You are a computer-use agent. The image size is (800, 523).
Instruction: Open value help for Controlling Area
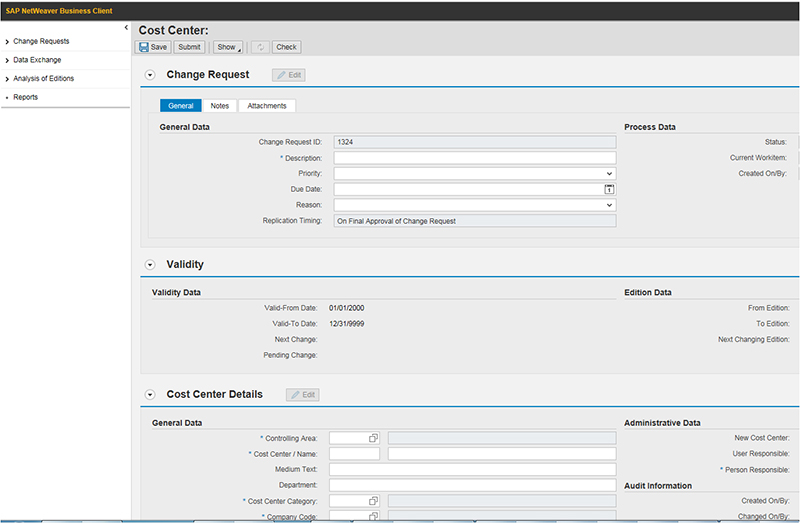(372, 438)
